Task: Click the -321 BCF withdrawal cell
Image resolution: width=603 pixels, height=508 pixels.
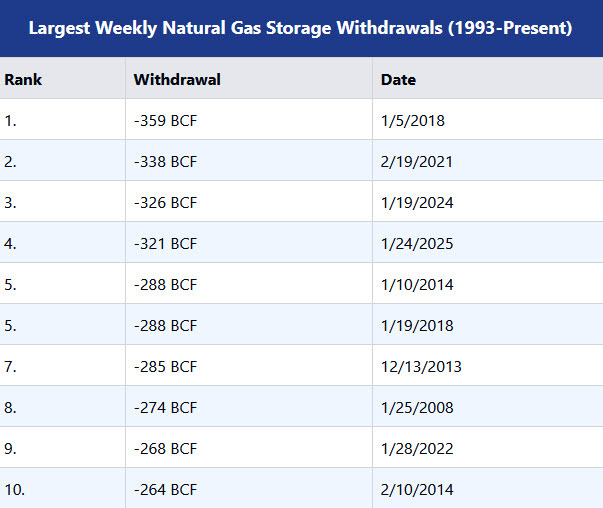Action: coord(165,244)
